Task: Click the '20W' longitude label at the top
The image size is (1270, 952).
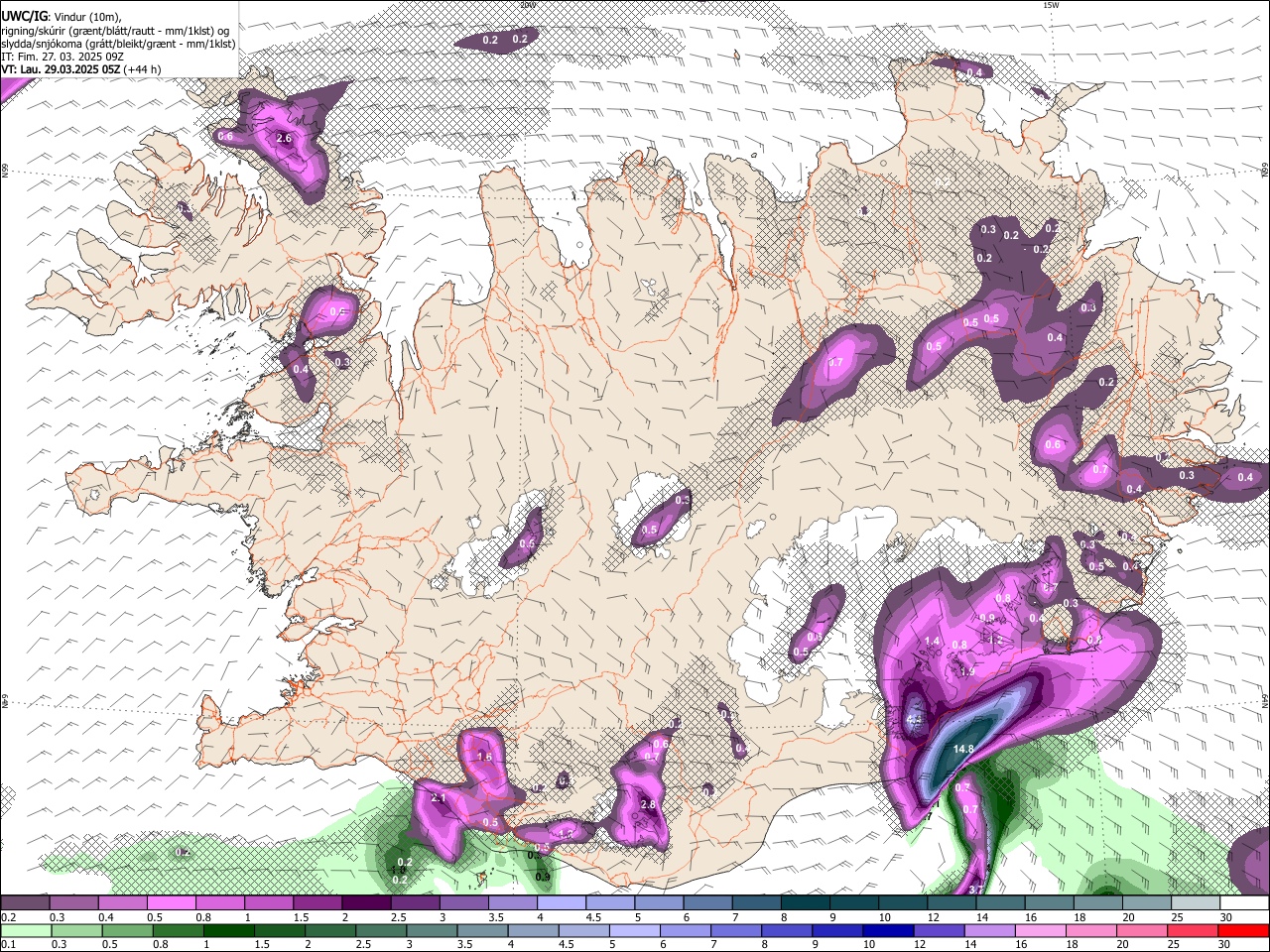Action: click(x=527, y=4)
